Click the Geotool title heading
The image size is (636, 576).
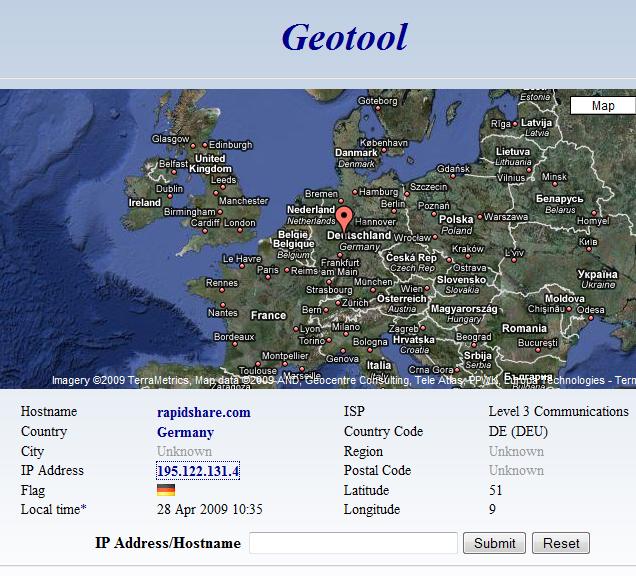[x=345, y=37]
